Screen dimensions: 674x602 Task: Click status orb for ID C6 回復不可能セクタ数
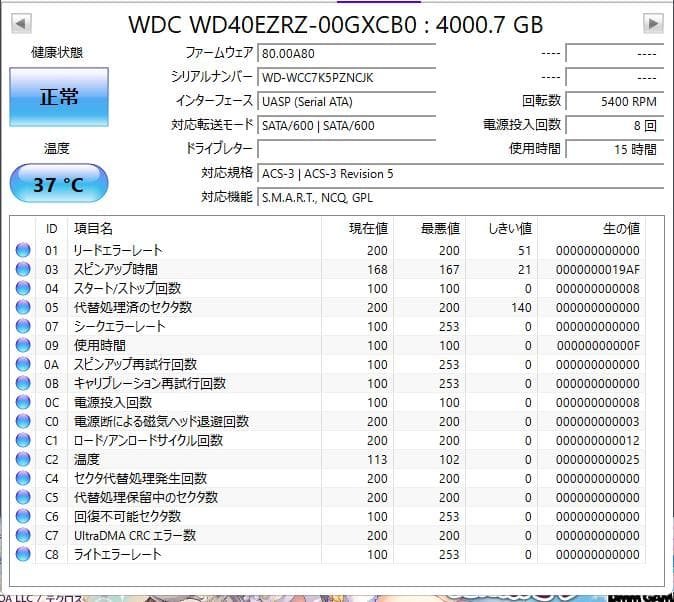tap(23, 516)
